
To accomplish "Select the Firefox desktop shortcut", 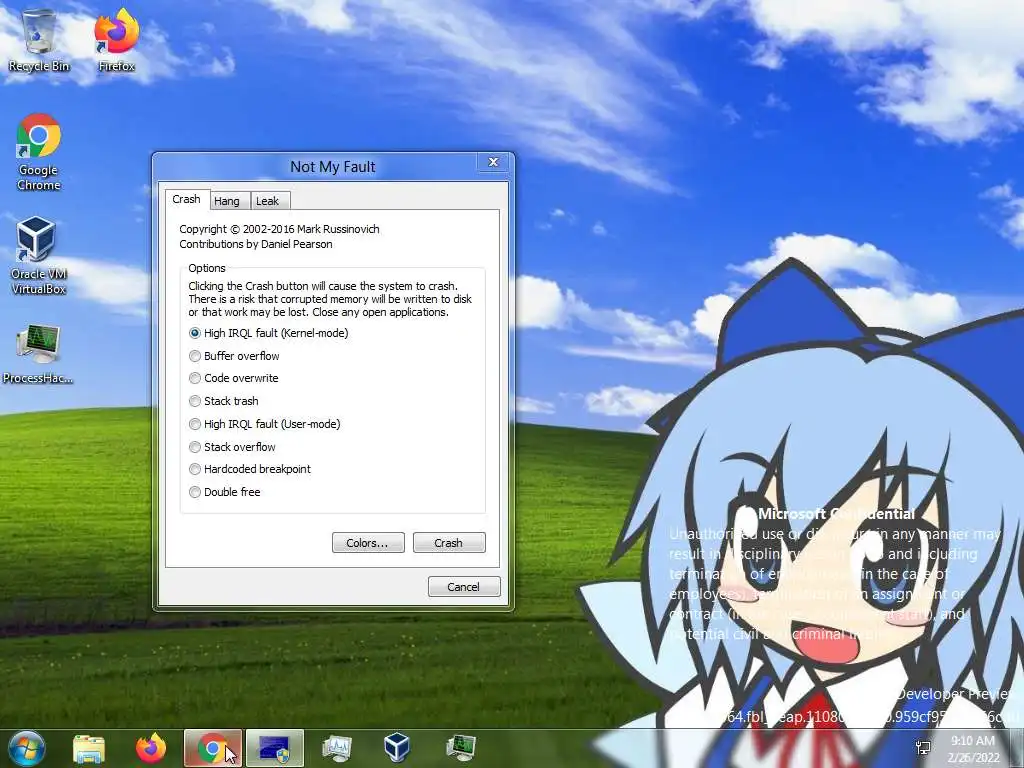I will [x=117, y=40].
